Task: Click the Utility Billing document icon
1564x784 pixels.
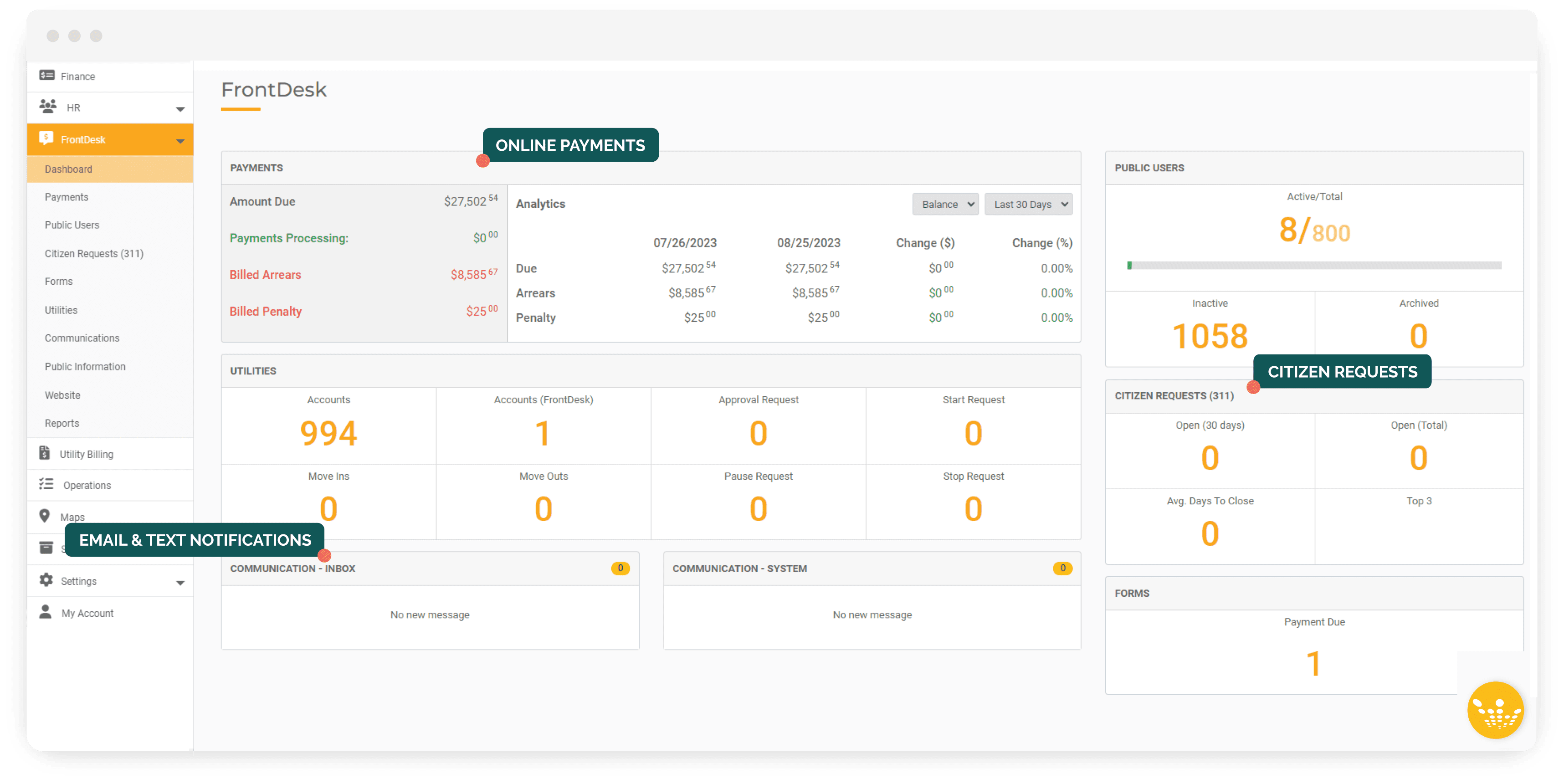Action: 44,453
